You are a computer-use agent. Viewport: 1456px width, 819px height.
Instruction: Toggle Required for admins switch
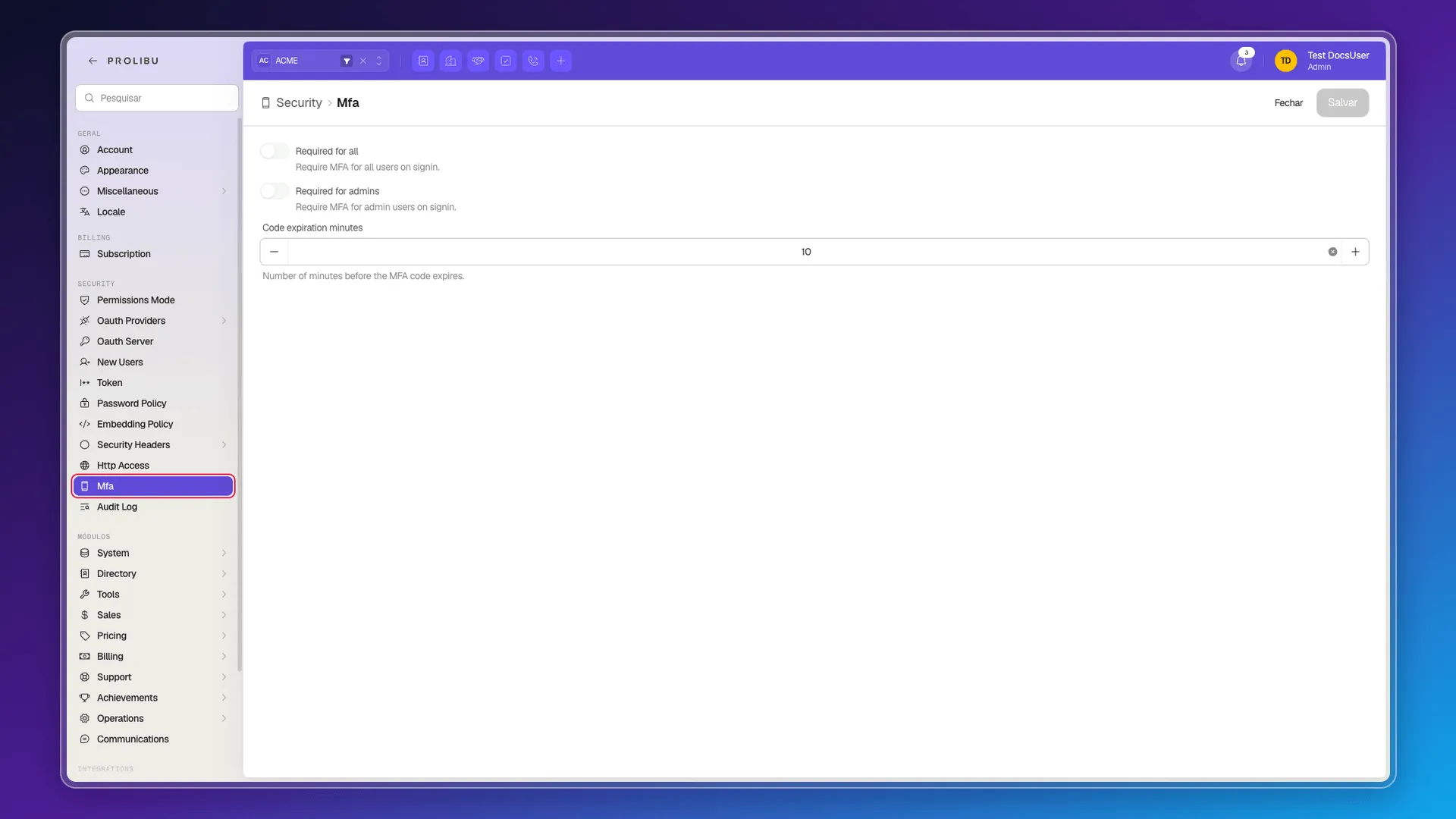[275, 191]
